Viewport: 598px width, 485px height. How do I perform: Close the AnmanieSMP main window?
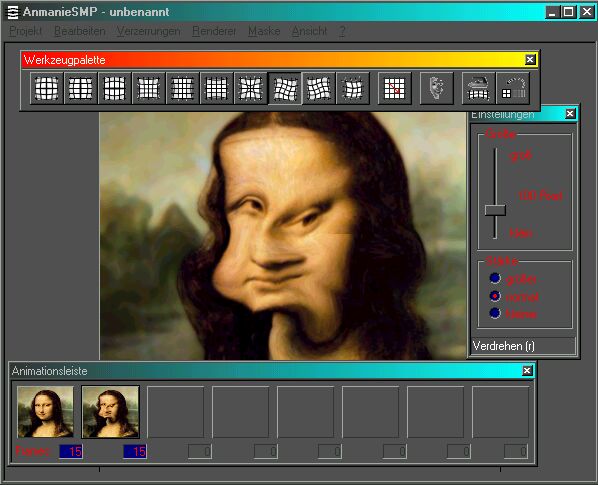[x=587, y=12]
